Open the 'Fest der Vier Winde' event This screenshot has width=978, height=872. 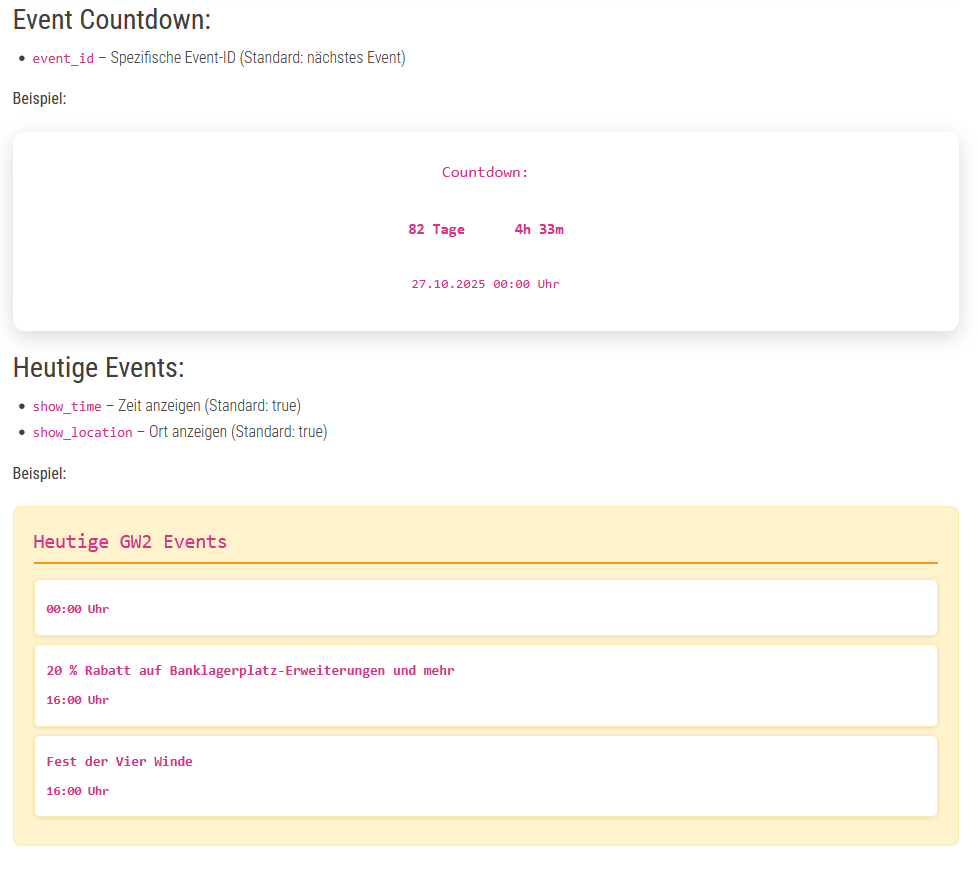[120, 762]
